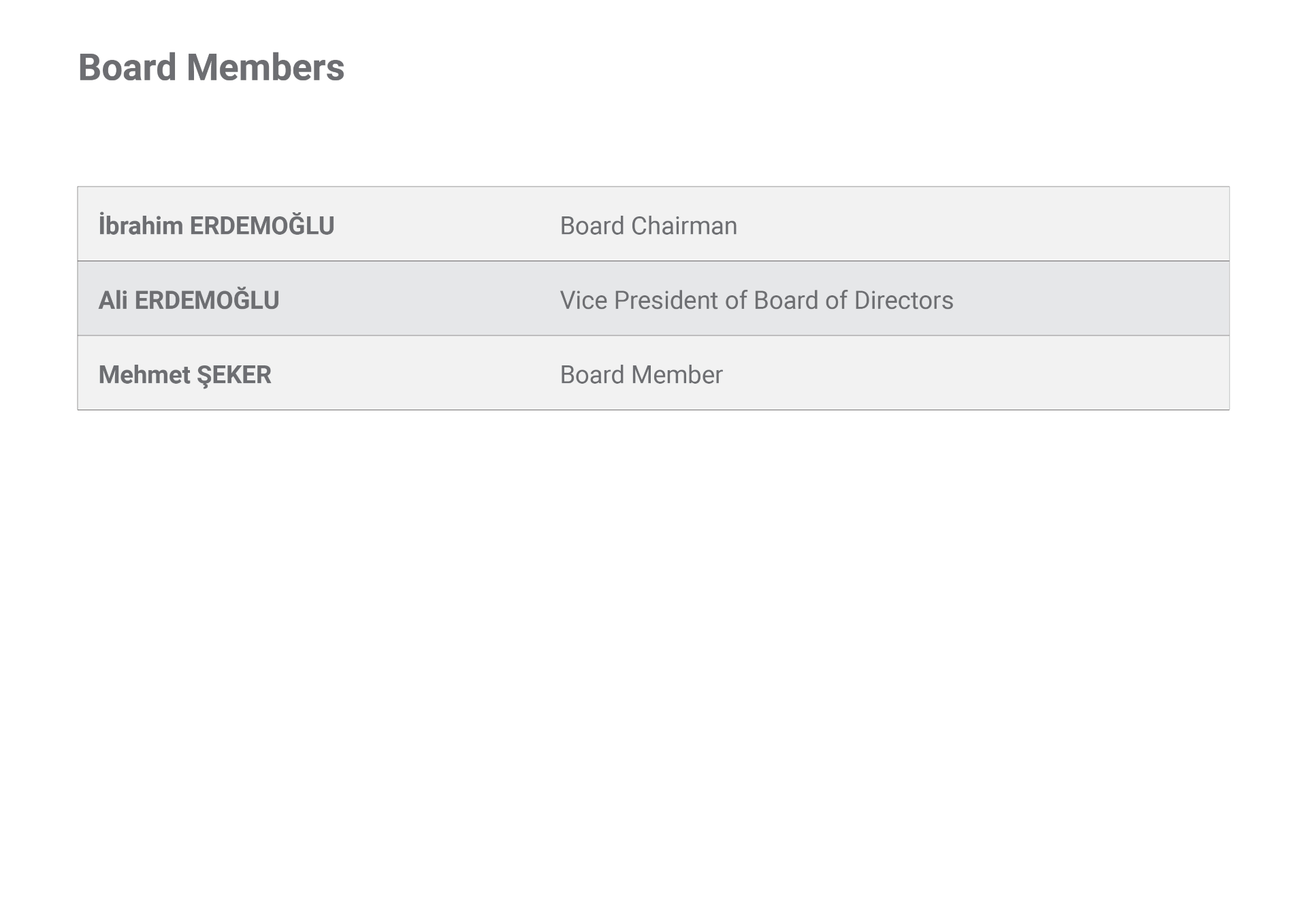The width and height of the screenshot is (1307, 924).
Task: Click the first name "Ali"
Action: (113, 300)
